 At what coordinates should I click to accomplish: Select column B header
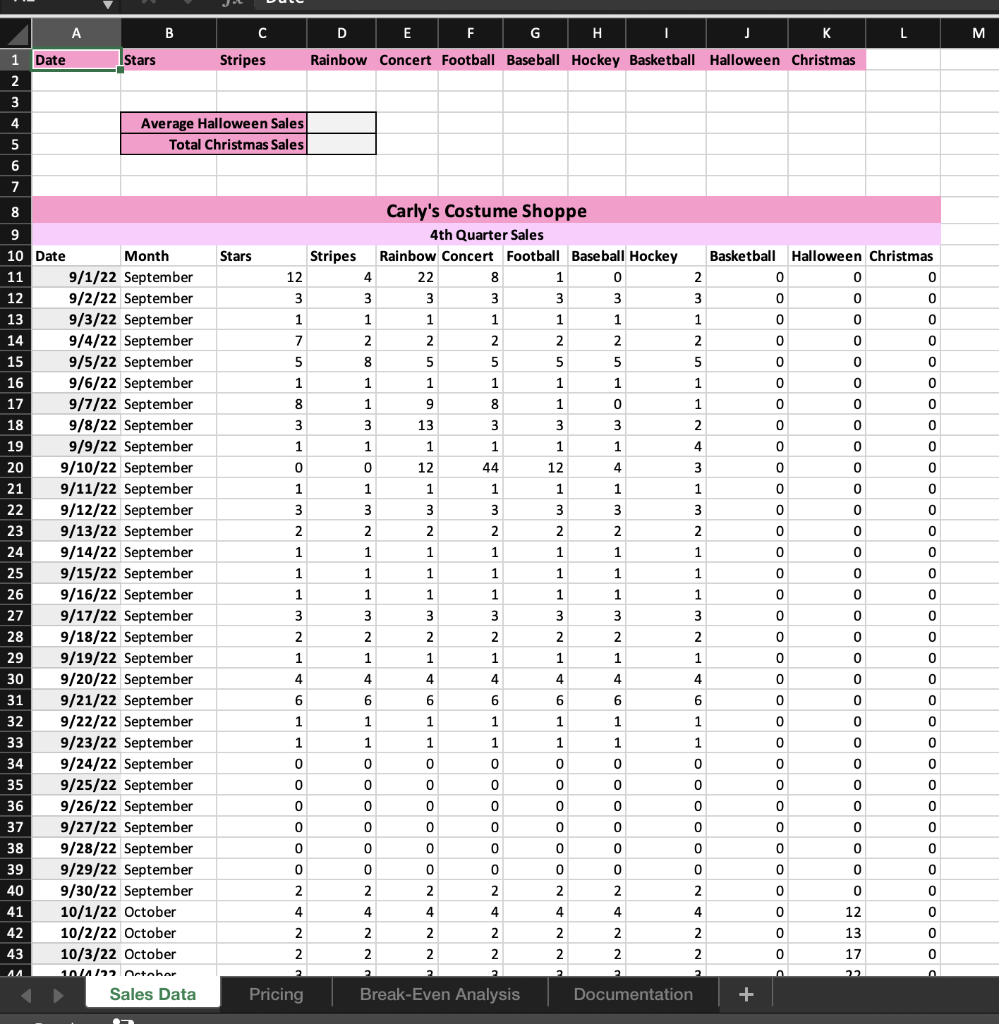point(168,33)
